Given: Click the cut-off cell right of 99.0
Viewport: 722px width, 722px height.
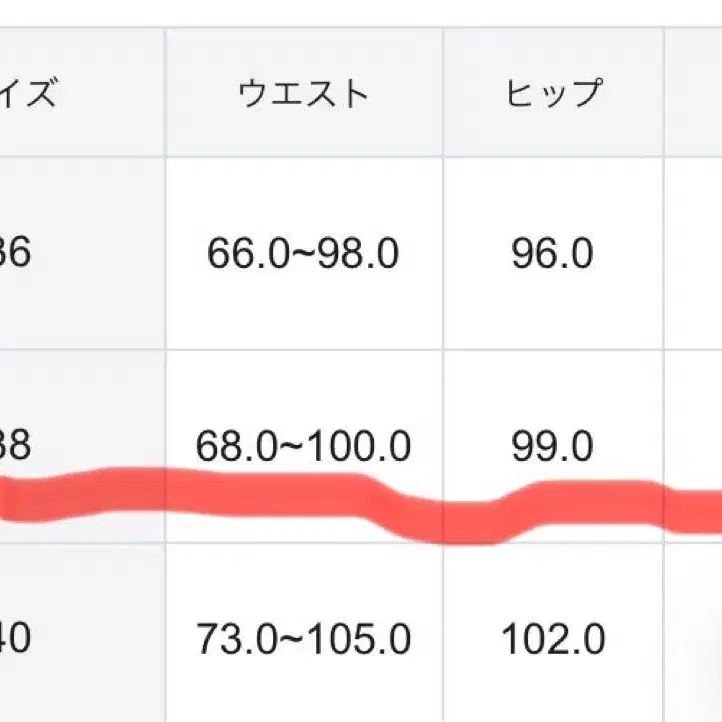Looking at the screenshot, I should 694,440.
